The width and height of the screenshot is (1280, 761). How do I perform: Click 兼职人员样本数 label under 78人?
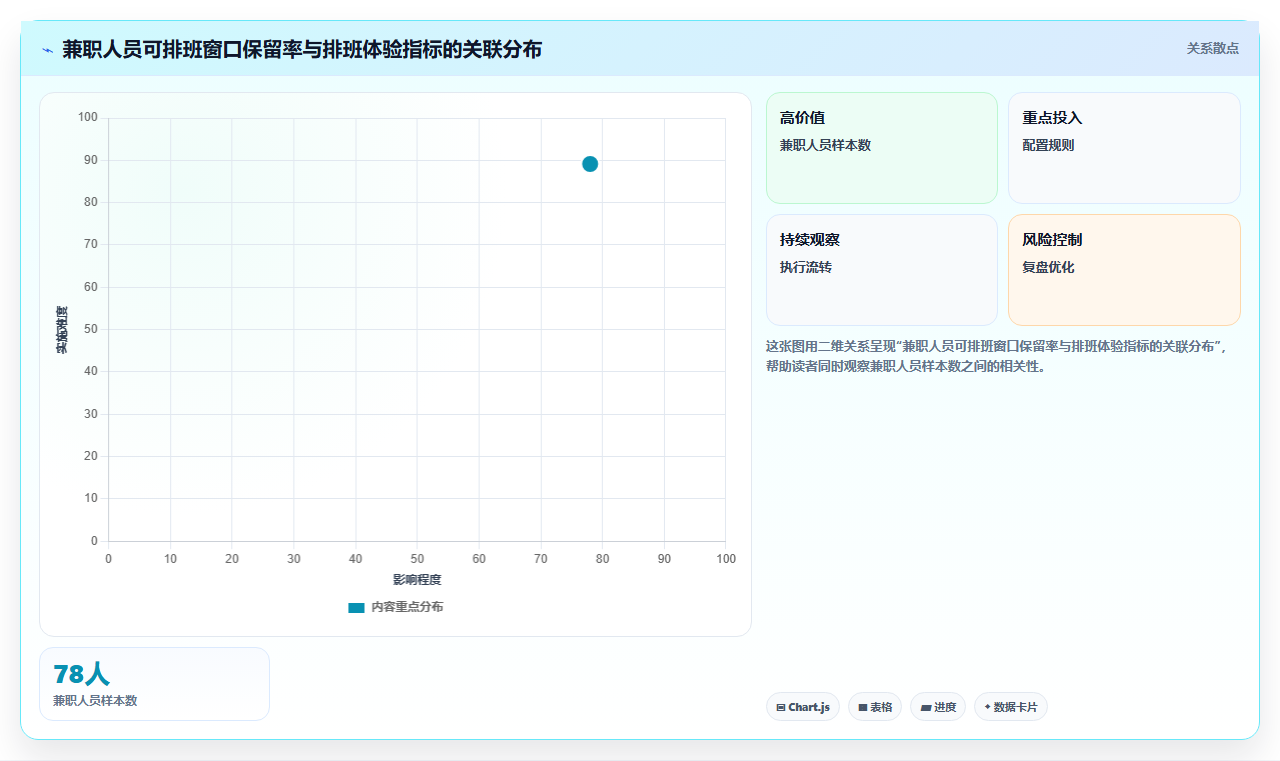(x=95, y=701)
